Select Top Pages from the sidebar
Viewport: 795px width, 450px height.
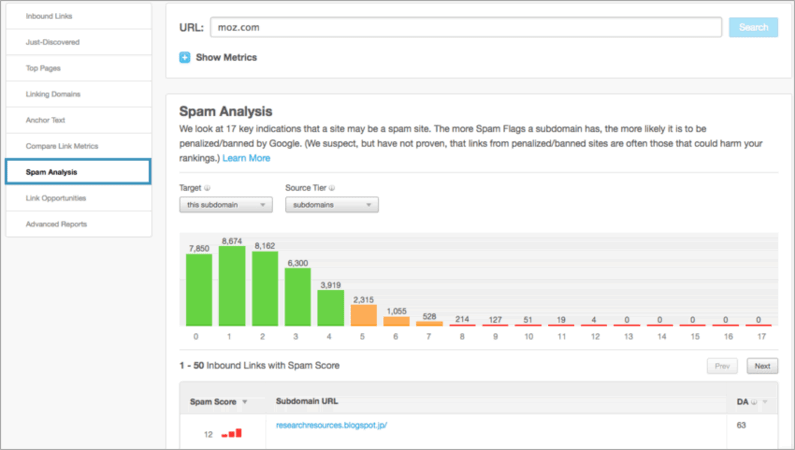[x=44, y=68]
